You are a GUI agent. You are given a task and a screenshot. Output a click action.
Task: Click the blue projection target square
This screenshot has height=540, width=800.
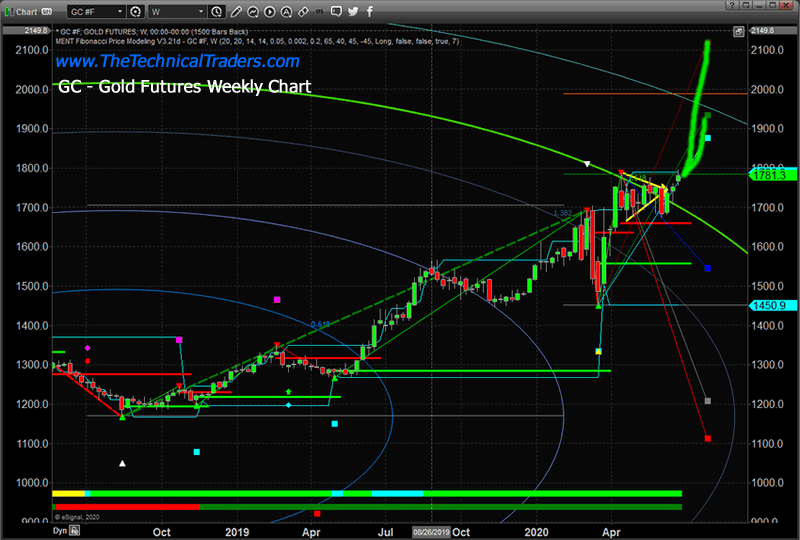[707, 268]
